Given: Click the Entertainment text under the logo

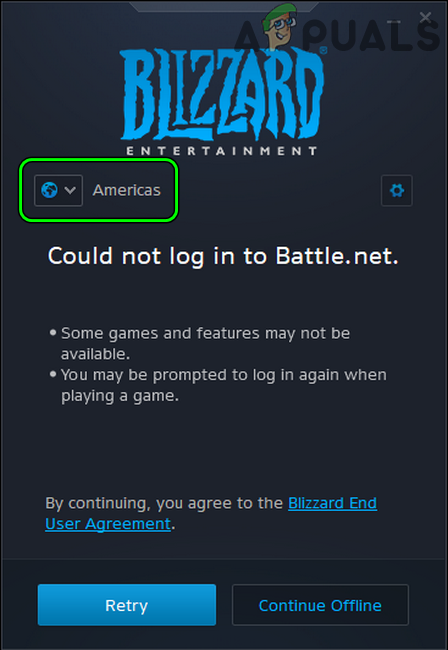Looking at the screenshot, I should (222, 150).
